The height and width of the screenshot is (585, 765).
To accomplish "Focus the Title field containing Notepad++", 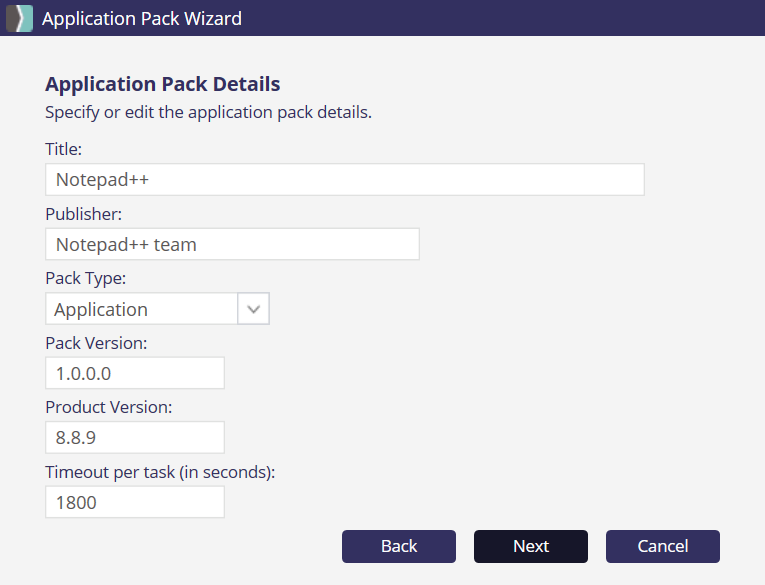I will pos(344,180).
